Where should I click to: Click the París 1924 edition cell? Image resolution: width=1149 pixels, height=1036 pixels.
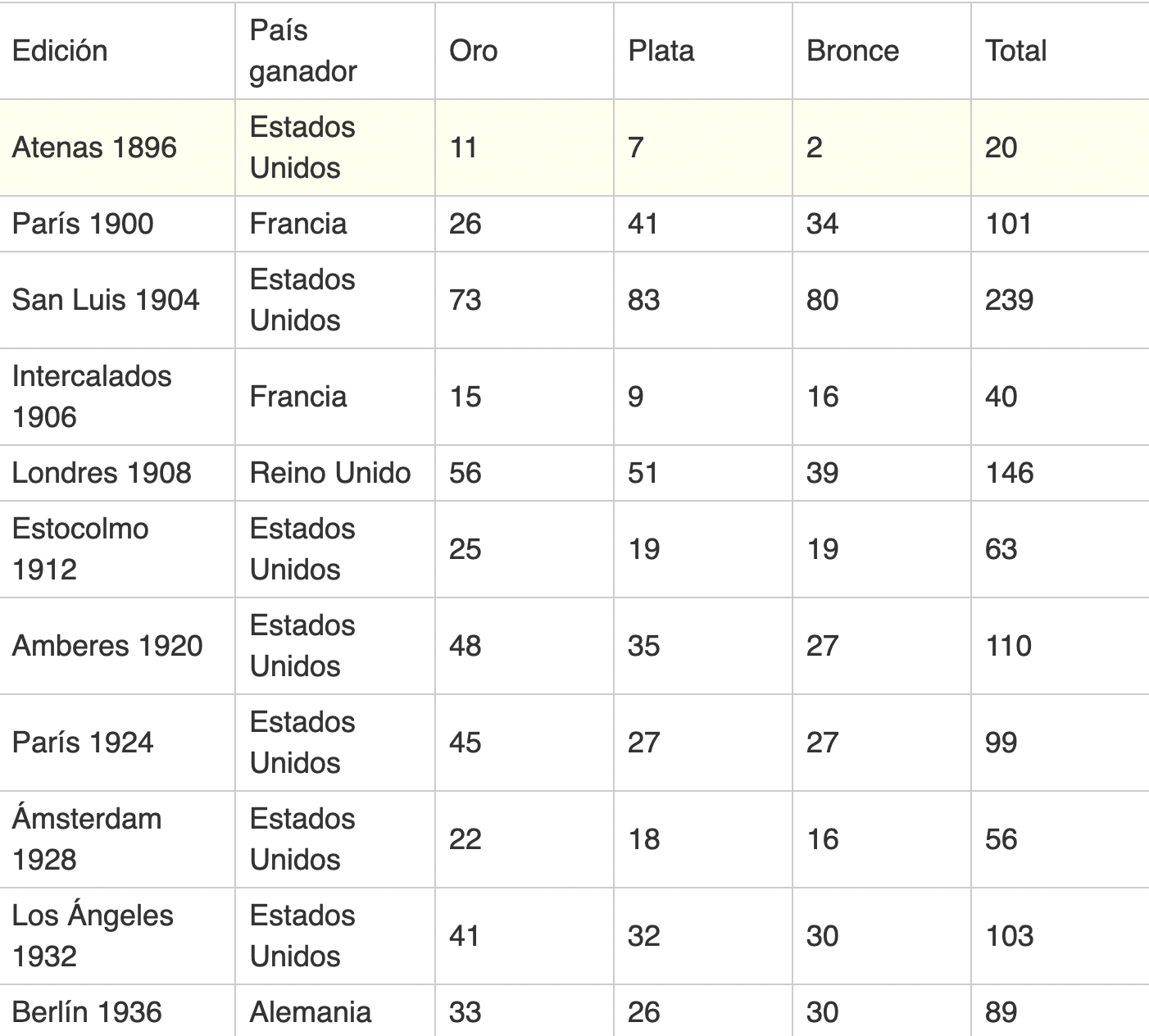click(117, 743)
